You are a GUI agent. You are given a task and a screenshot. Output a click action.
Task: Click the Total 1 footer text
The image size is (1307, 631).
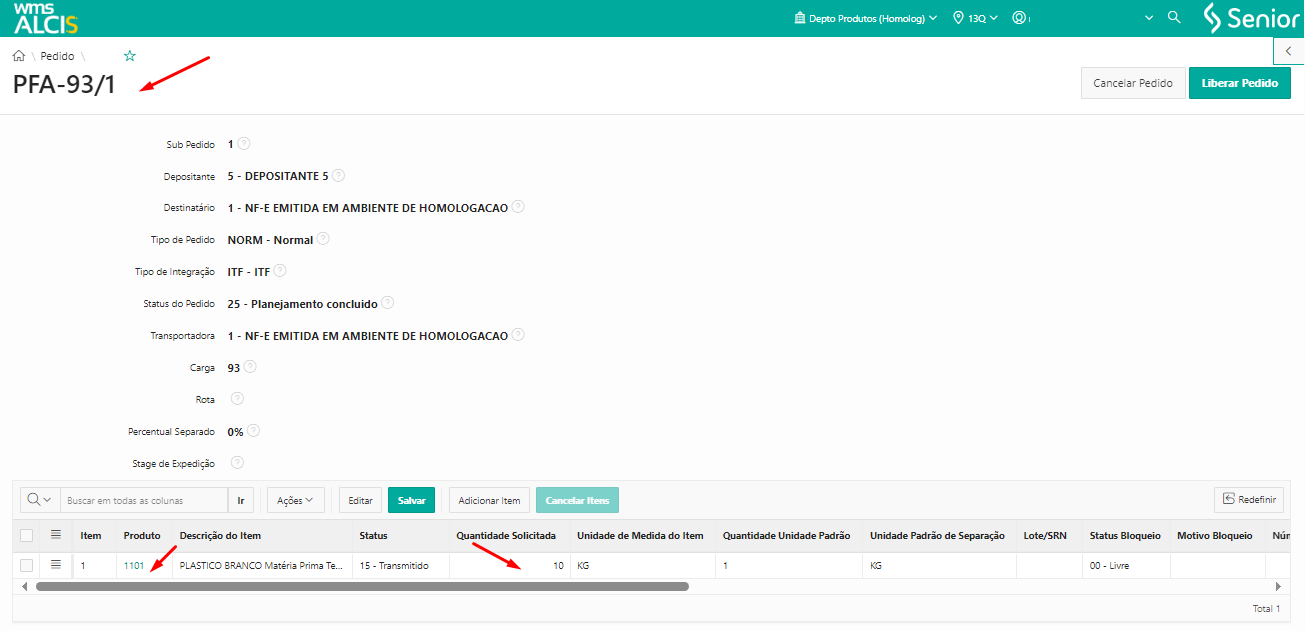point(1266,608)
